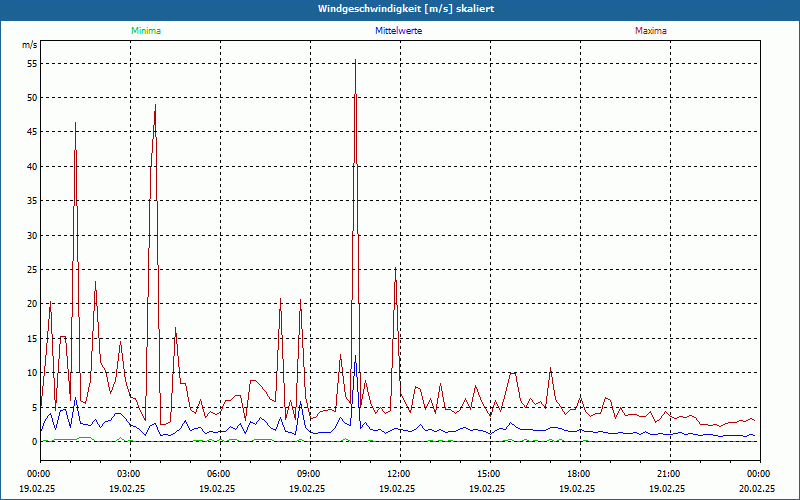Viewport: 800px width, 500px height.
Task: Click the 03:00 time axis label
Action: 131,474
